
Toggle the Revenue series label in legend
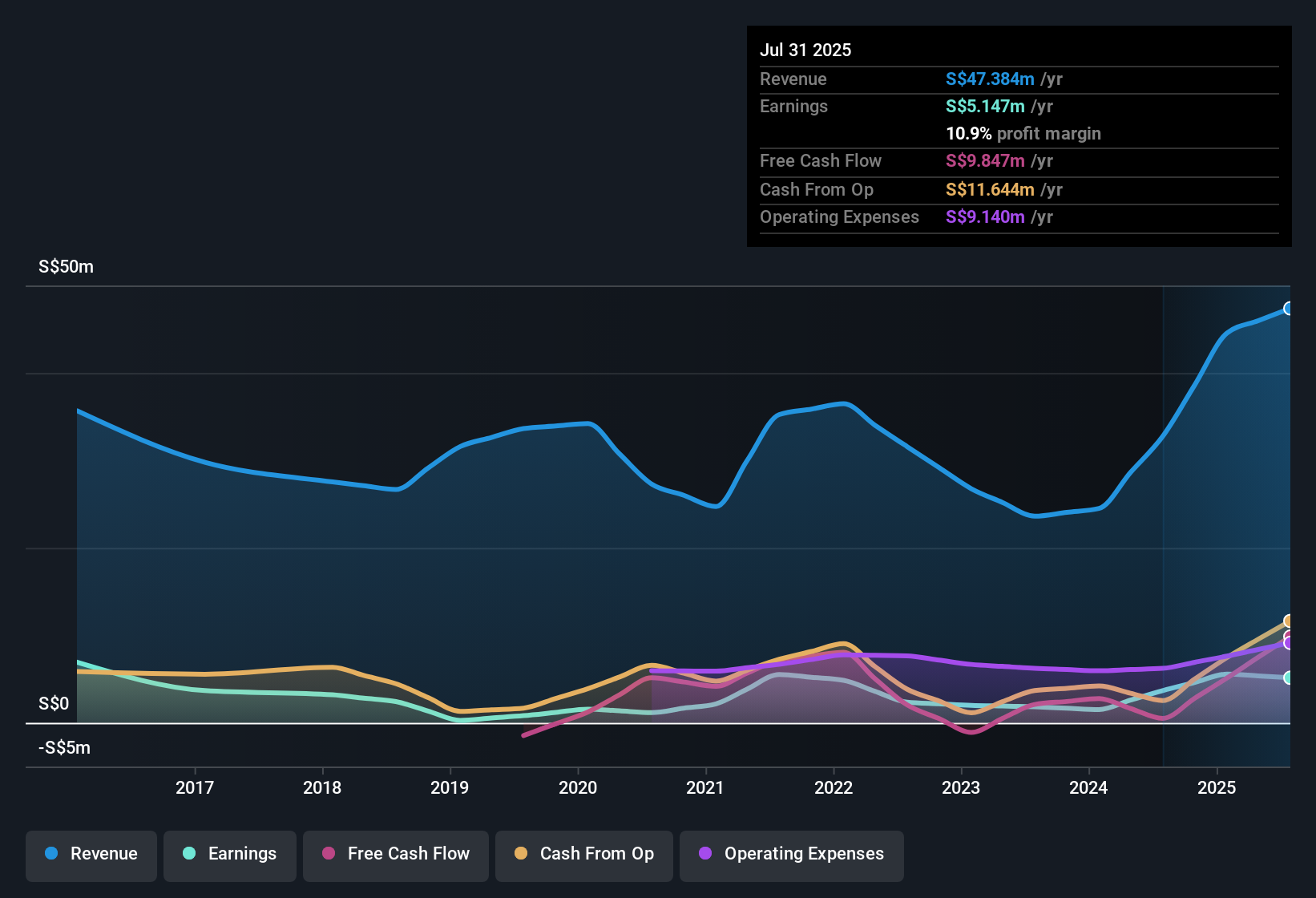[x=103, y=853]
